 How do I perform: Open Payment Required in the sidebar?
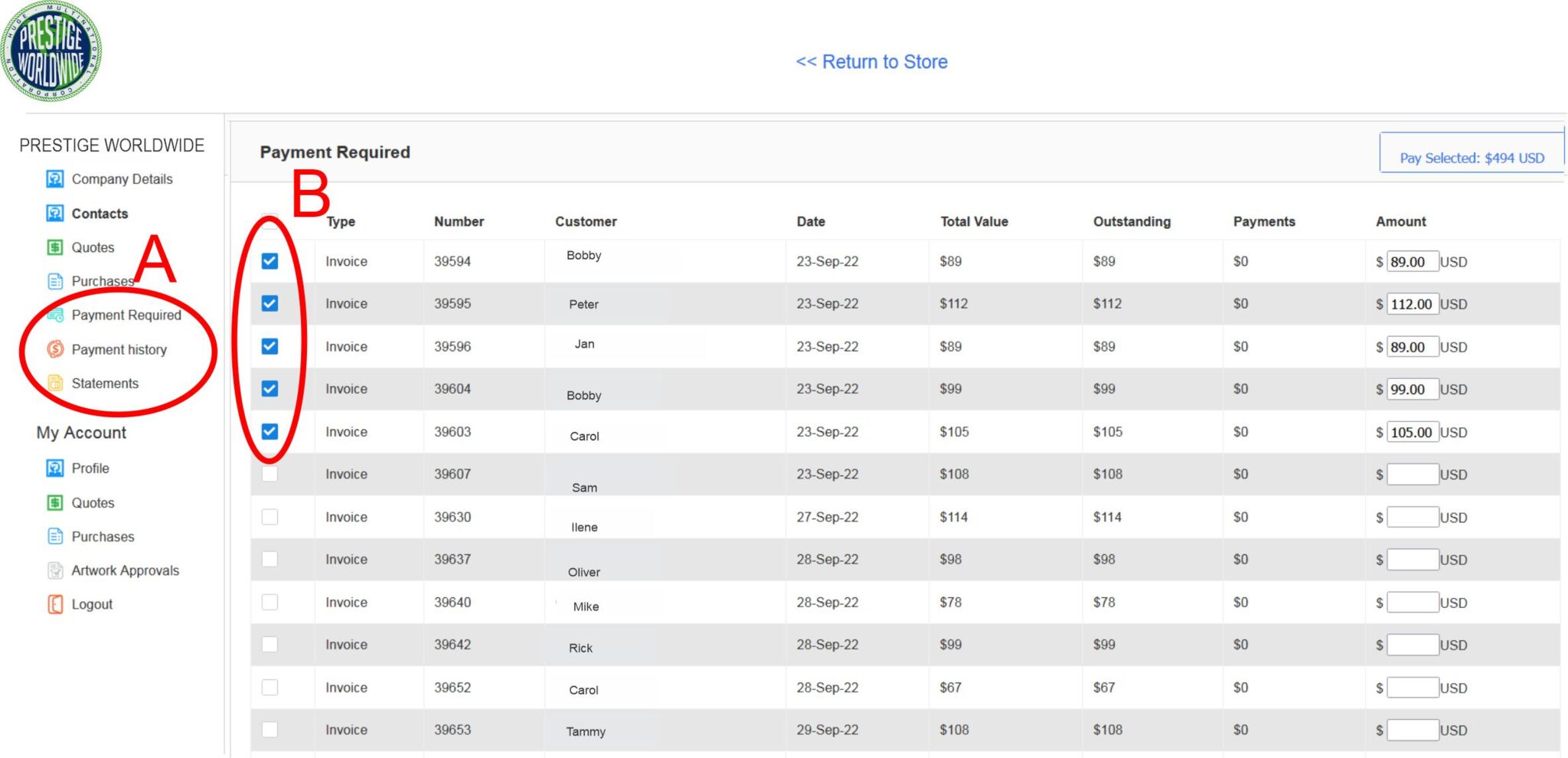(126, 315)
